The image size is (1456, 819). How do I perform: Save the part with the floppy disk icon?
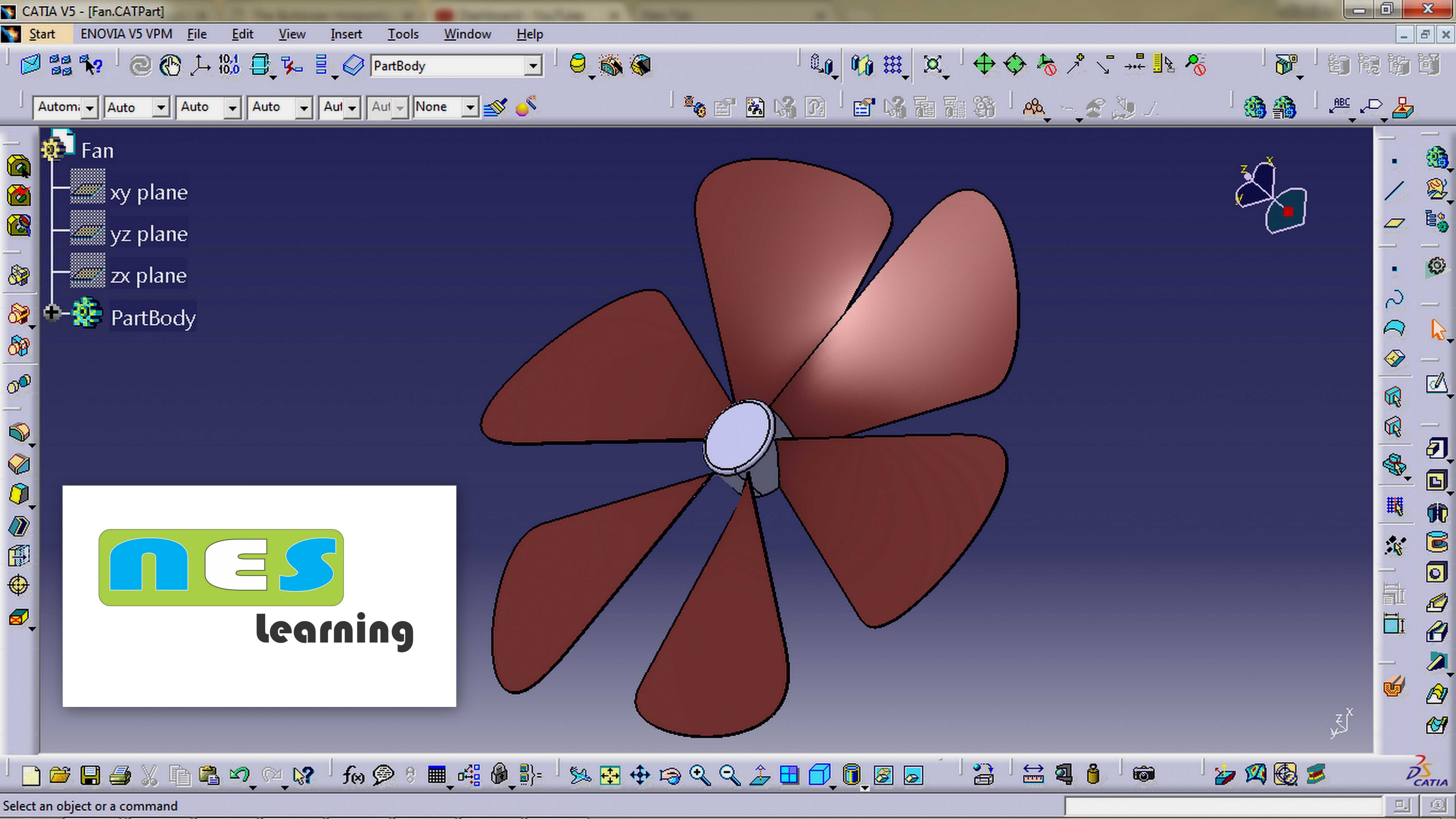click(90, 775)
